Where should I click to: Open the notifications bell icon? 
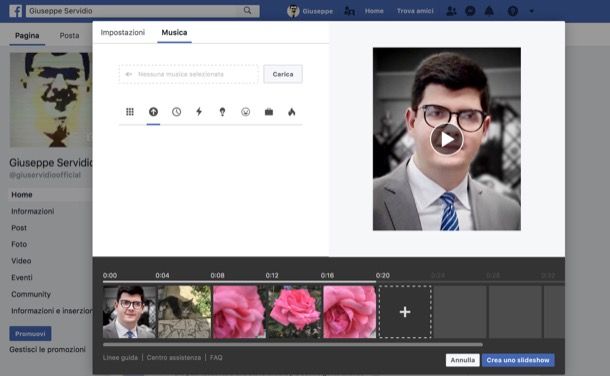[x=489, y=11]
